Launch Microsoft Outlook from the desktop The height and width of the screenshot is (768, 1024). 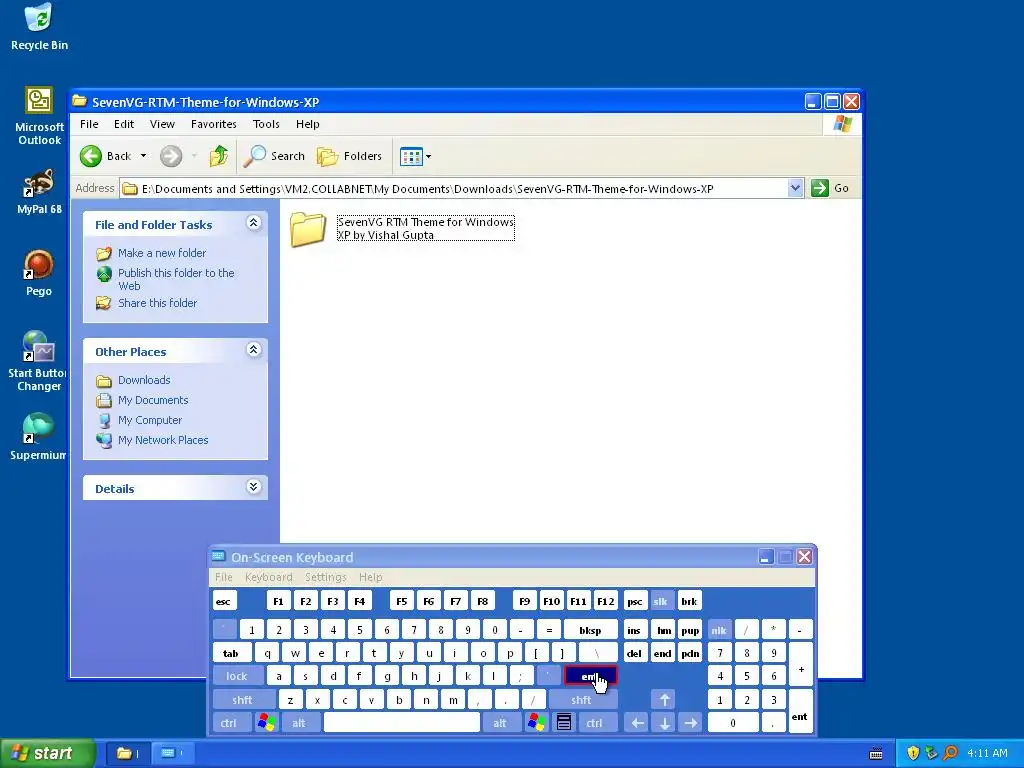coord(39,116)
